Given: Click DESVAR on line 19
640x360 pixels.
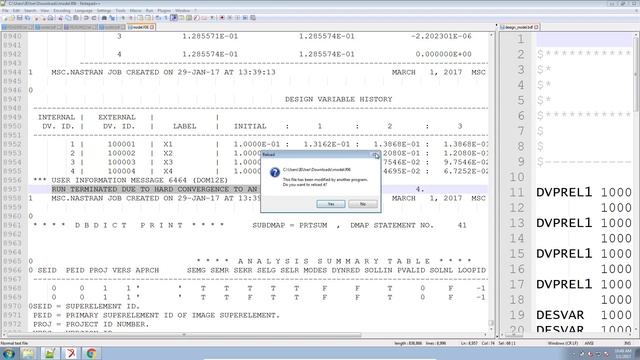Looking at the screenshot, I should pos(560,315).
